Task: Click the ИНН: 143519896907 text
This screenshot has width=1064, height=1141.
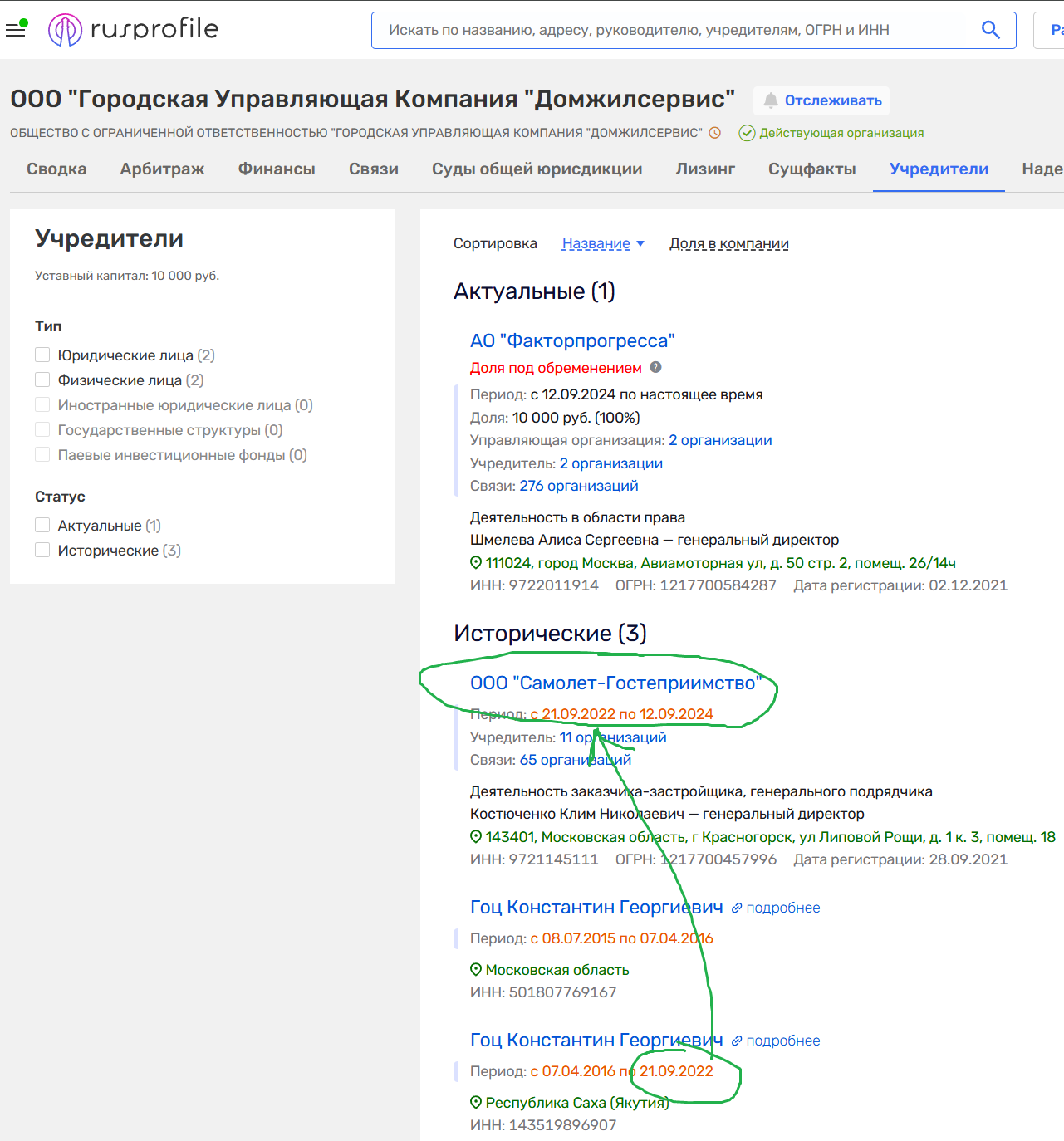Action: pos(543,1125)
